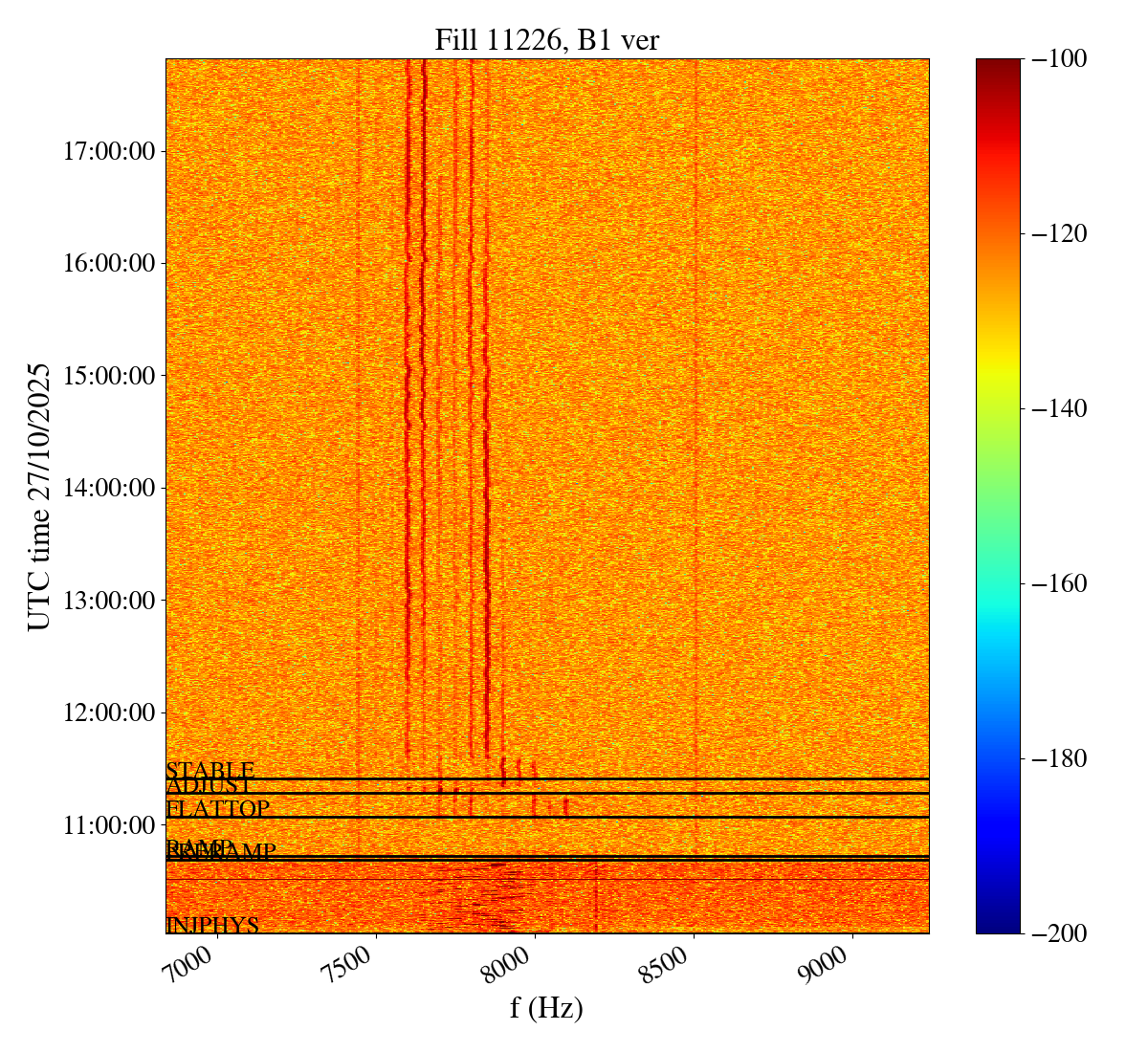Select the 17:00:00 time tick label

pyautogui.click(x=109, y=151)
